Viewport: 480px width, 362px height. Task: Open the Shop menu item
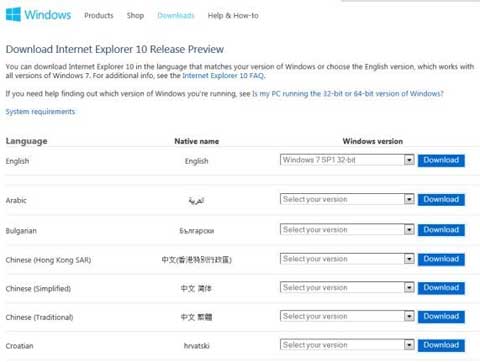[135, 16]
